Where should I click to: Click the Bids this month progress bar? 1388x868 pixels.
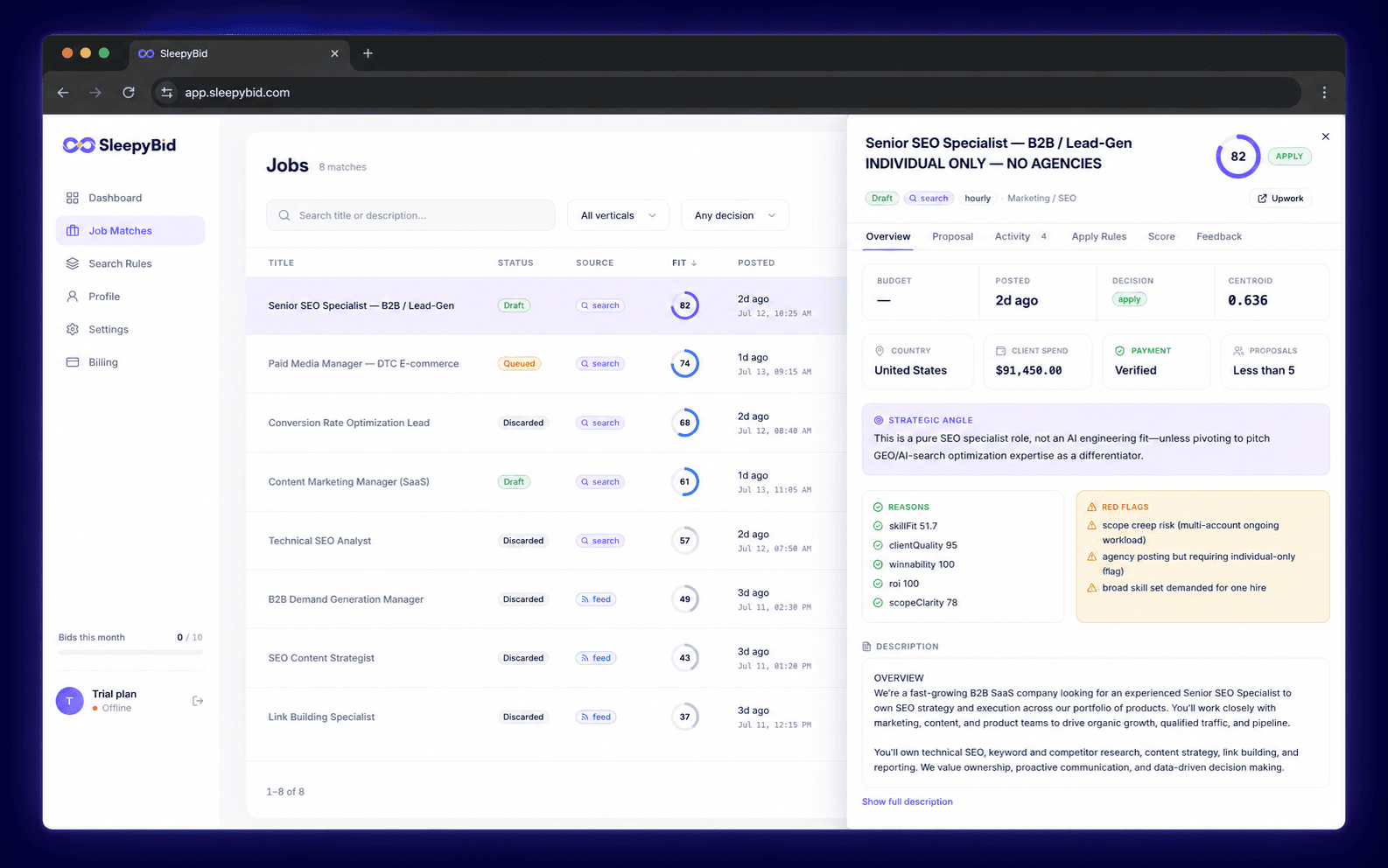130,652
